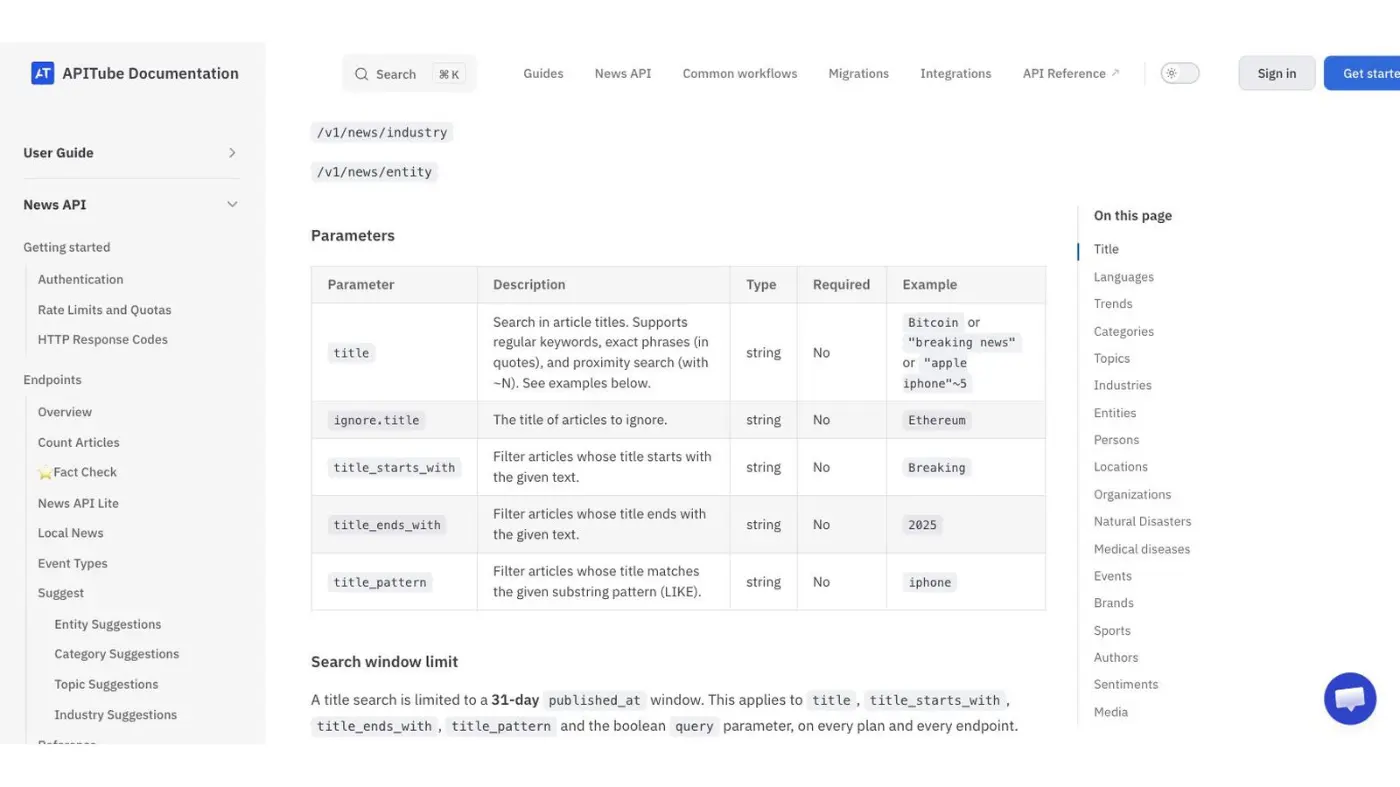Open the Migrations nav item

pos(858,73)
